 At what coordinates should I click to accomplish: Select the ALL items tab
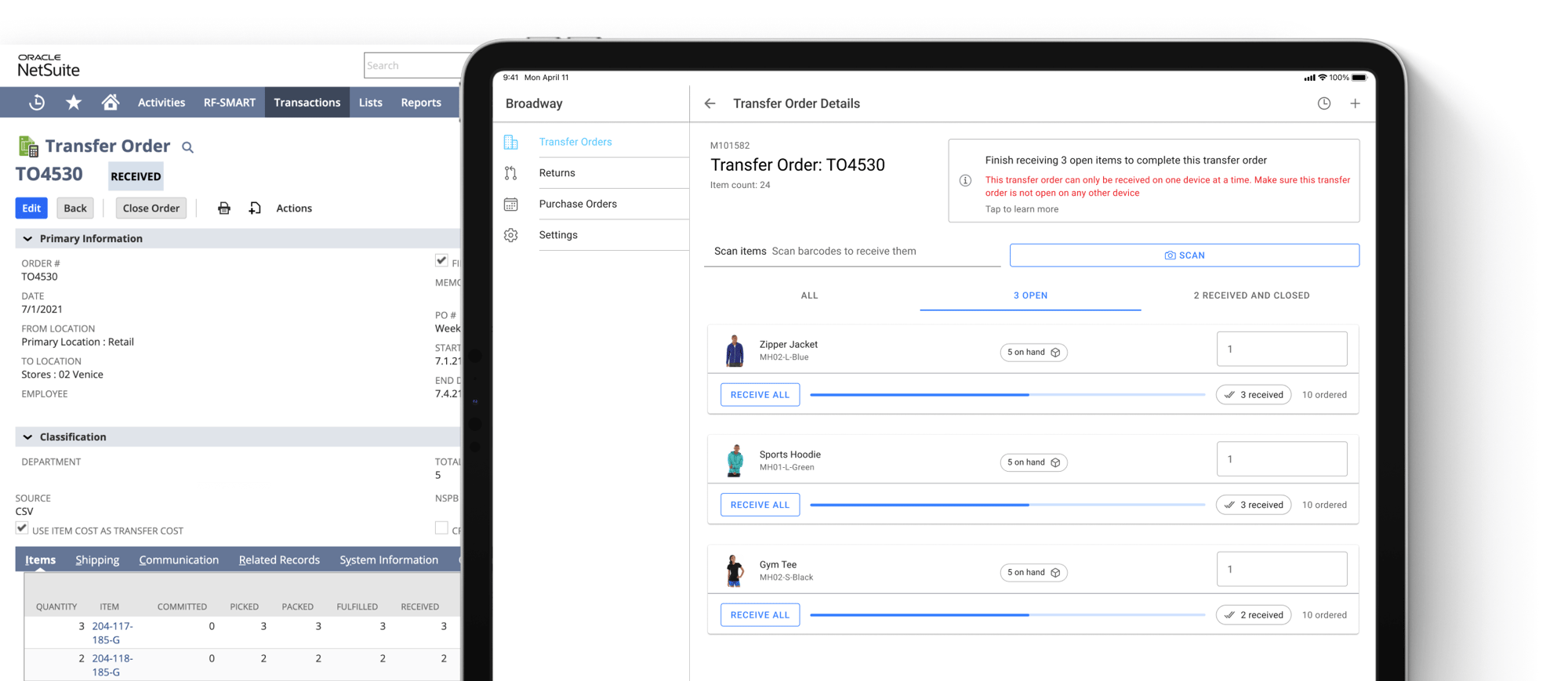pyautogui.click(x=809, y=295)
